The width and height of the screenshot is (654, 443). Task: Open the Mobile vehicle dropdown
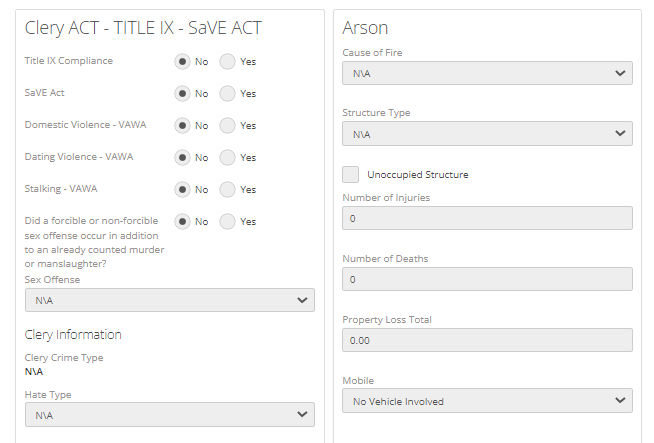[487, 401]
